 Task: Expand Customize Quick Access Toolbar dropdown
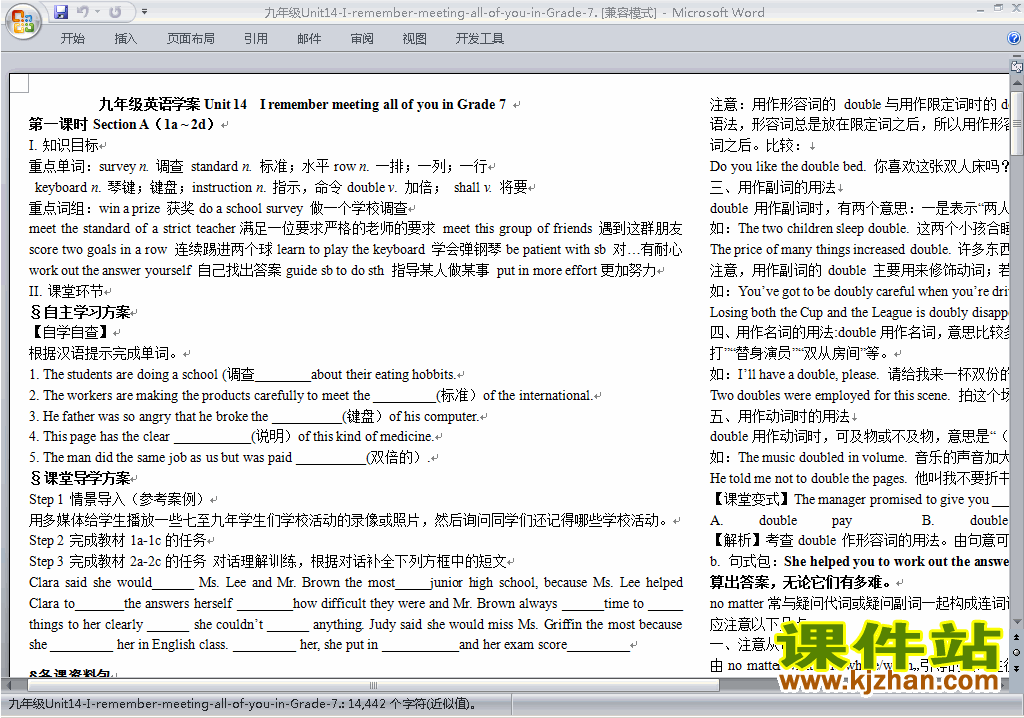144,12
